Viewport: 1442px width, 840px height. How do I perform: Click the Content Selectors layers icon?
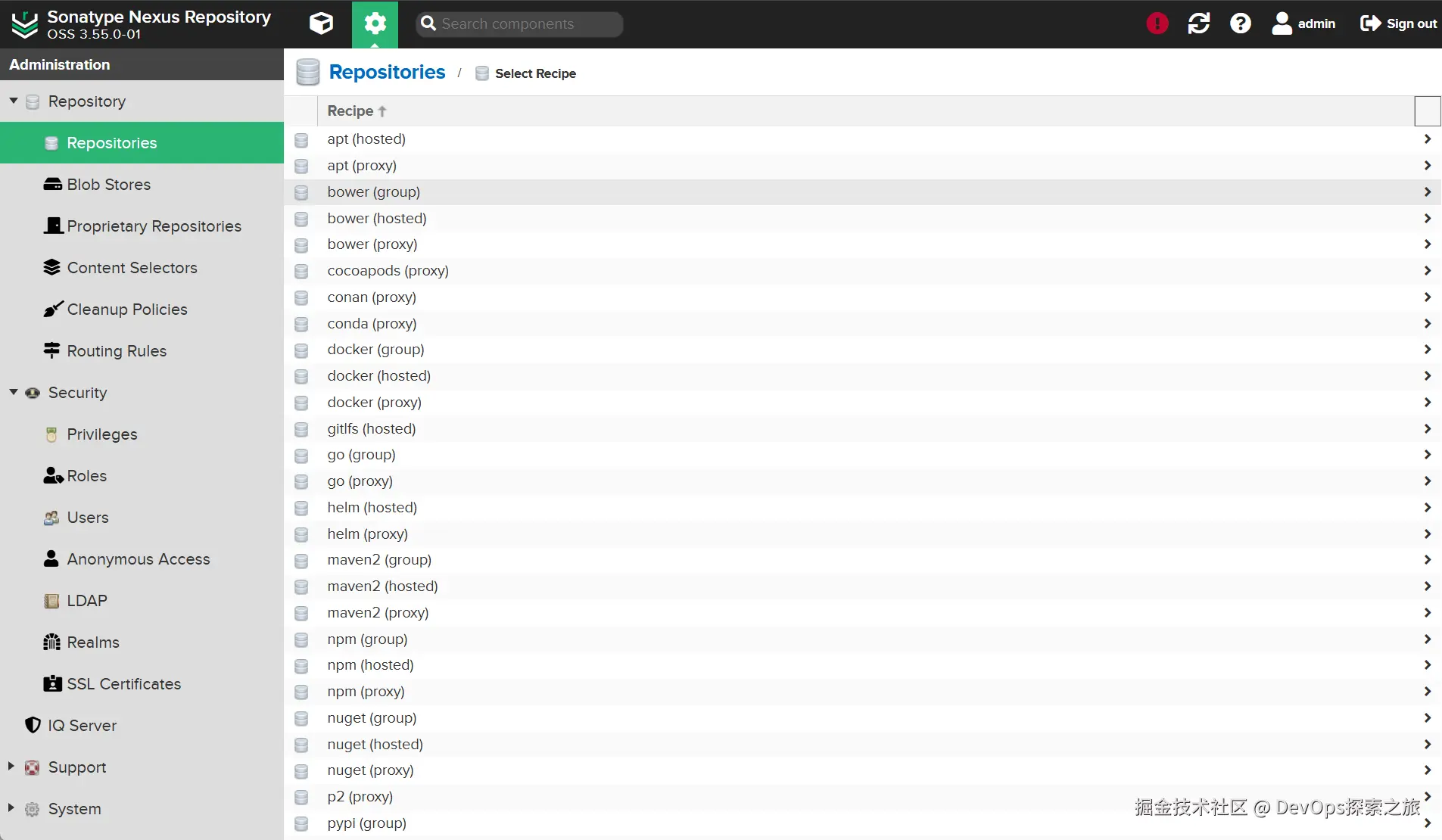[51, 267]
